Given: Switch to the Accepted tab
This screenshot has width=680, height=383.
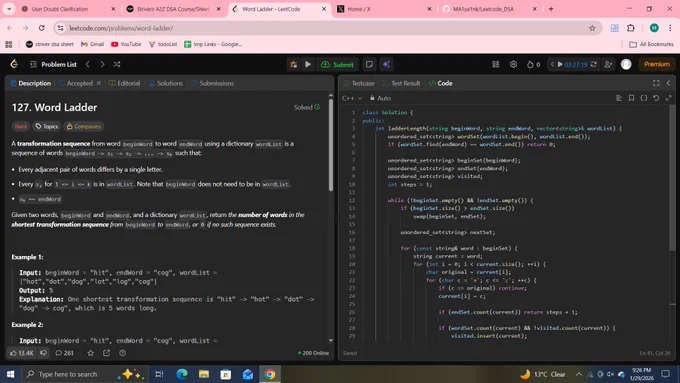Looking at the screenshot, I should click(x=76, y=83).
